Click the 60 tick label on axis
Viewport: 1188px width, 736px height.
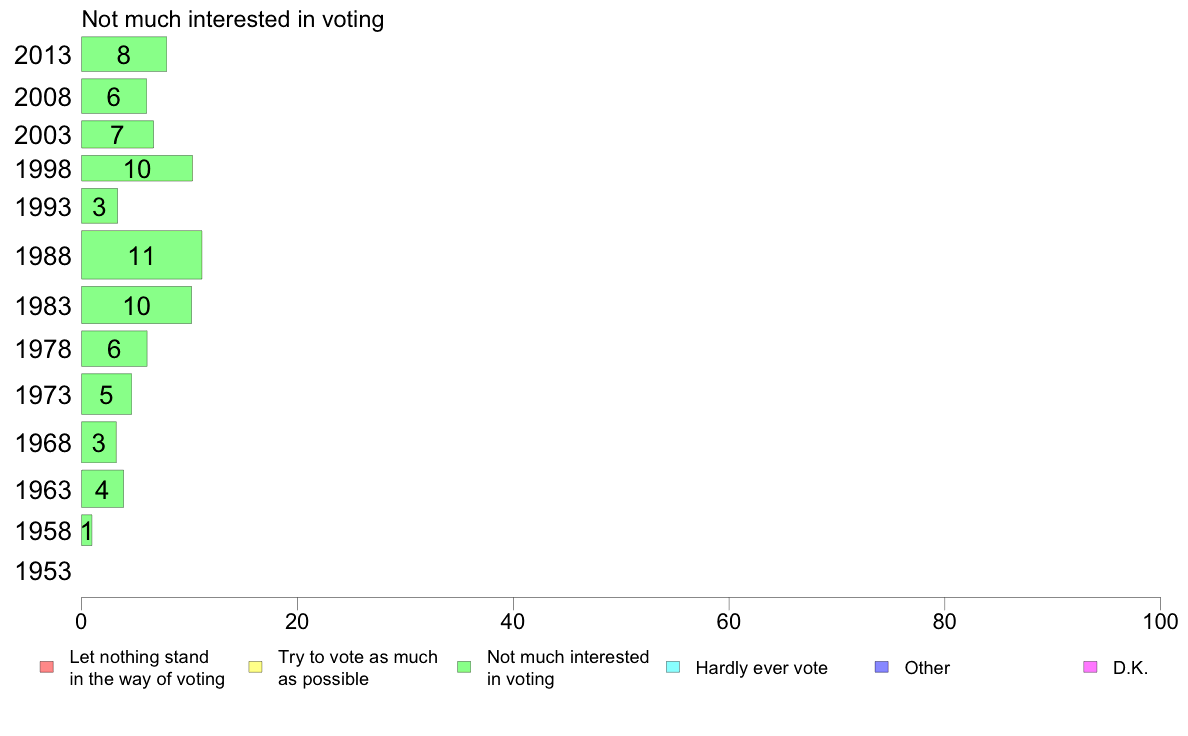[729, 622]
